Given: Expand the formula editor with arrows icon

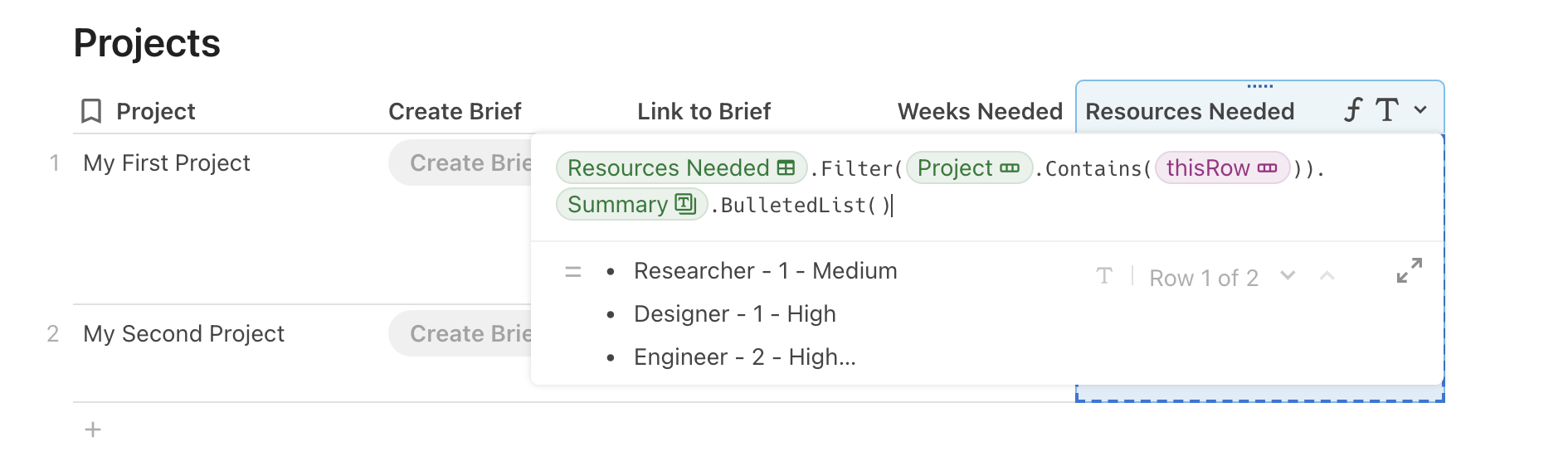Looking at the screenshot, I should coord(1409,270).
